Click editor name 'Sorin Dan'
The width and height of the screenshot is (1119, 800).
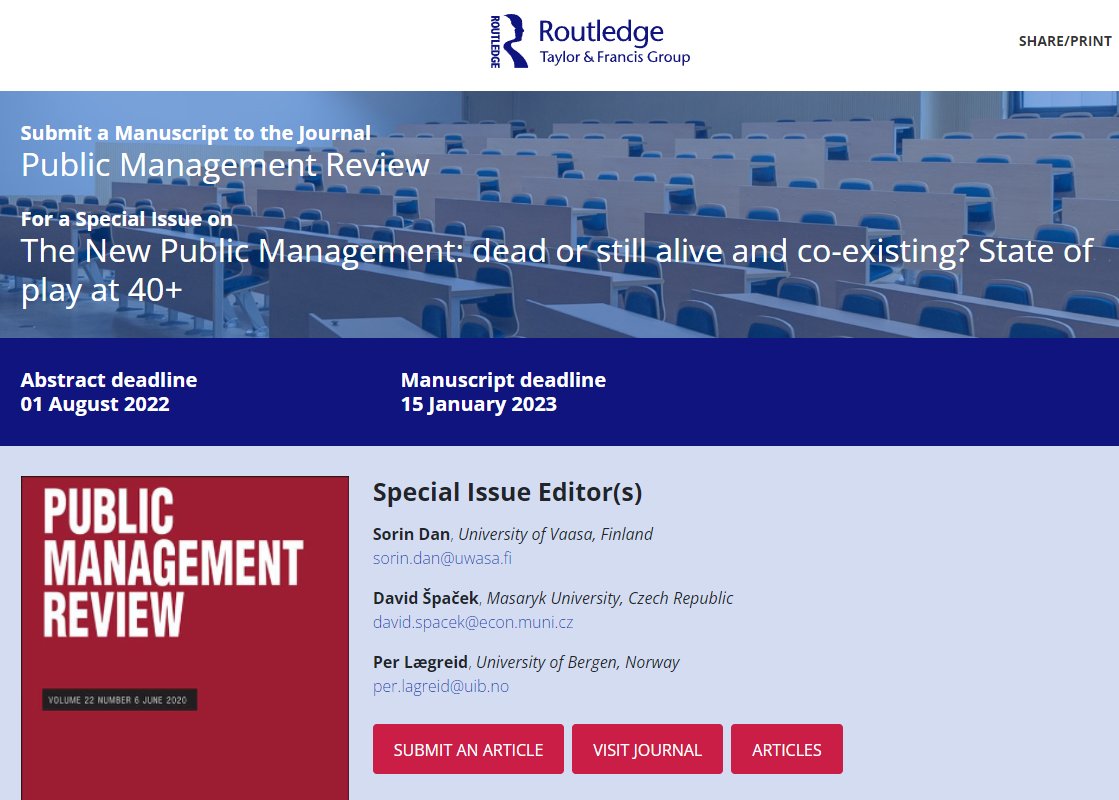(411, 534)
